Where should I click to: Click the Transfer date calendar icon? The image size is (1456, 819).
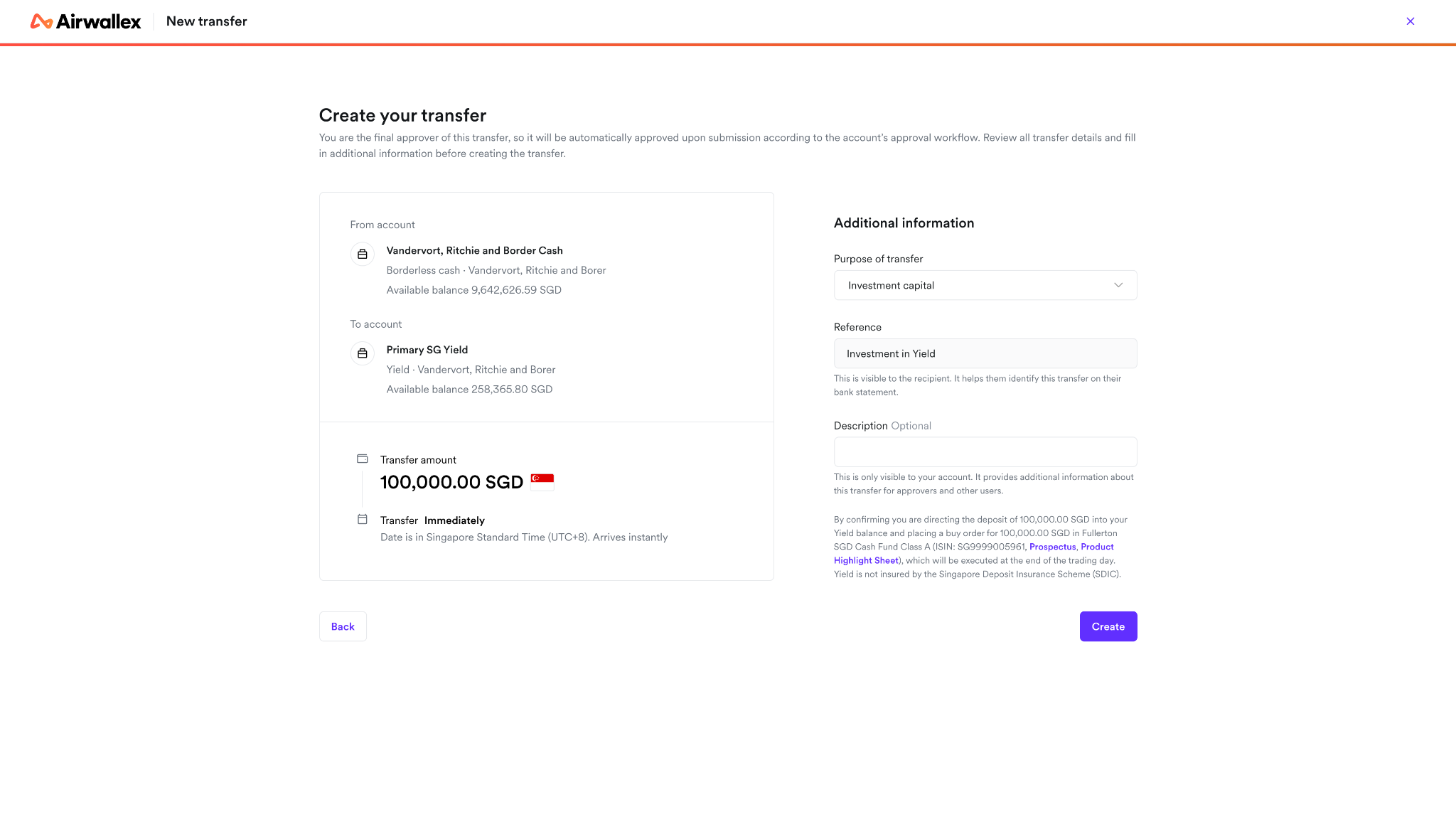pos(363,519)
